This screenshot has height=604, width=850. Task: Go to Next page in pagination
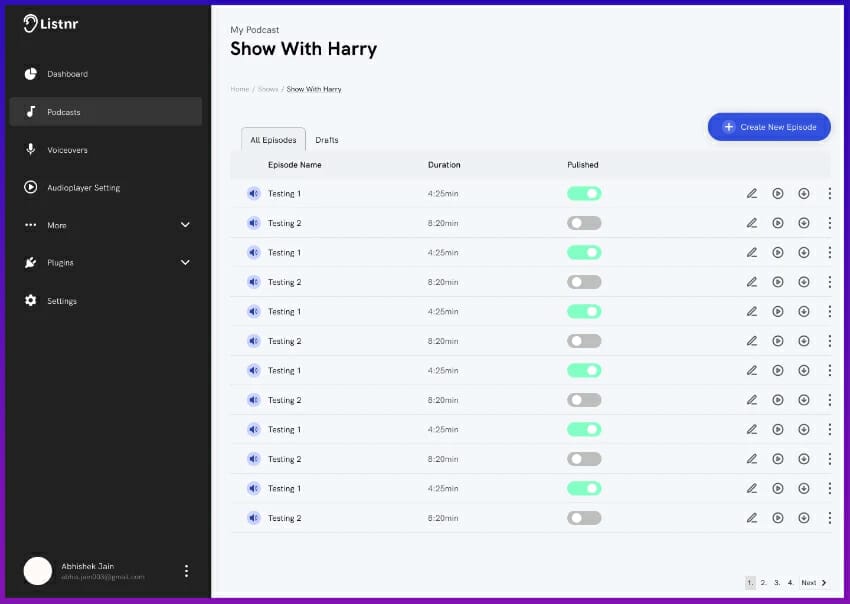click(x=813, y=582)
